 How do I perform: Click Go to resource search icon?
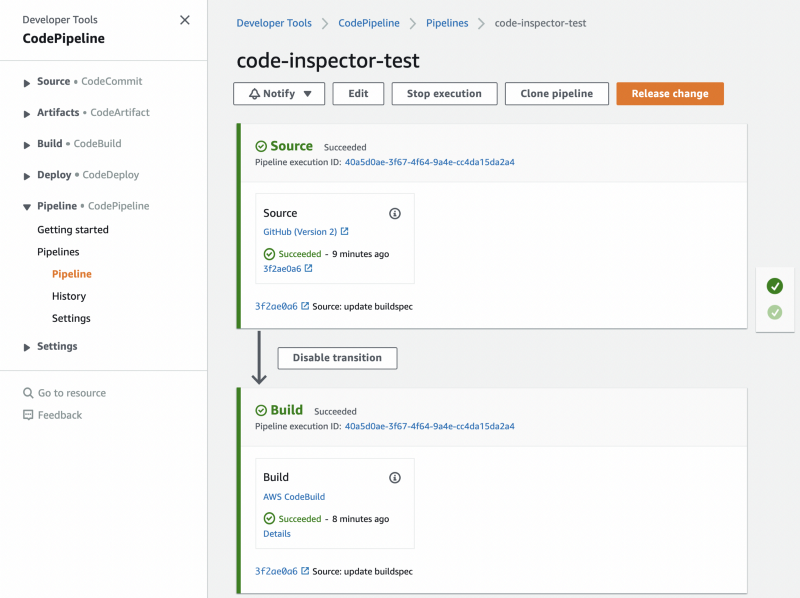pos(28,393)
